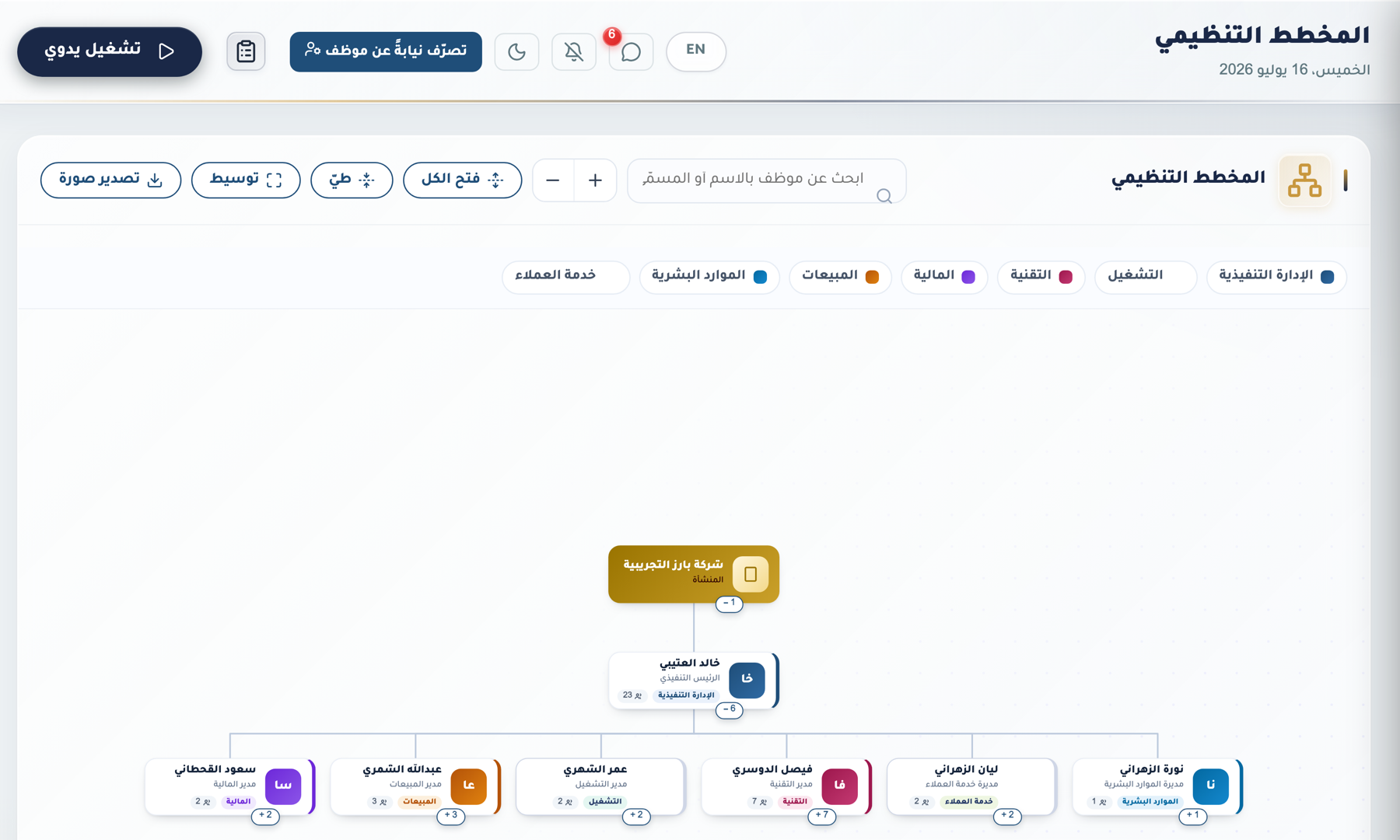Expand عمر الشهري's +2 badge
The width and height of the screenshot is (1400, 840).
(636, 816)
